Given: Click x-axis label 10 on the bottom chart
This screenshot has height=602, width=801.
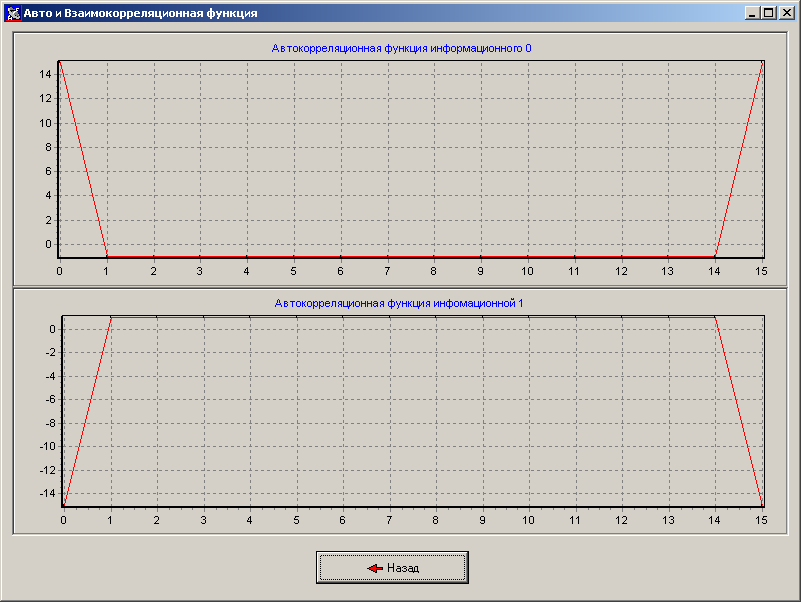Looking at the screenshot, I should click(x=528, y=520).
